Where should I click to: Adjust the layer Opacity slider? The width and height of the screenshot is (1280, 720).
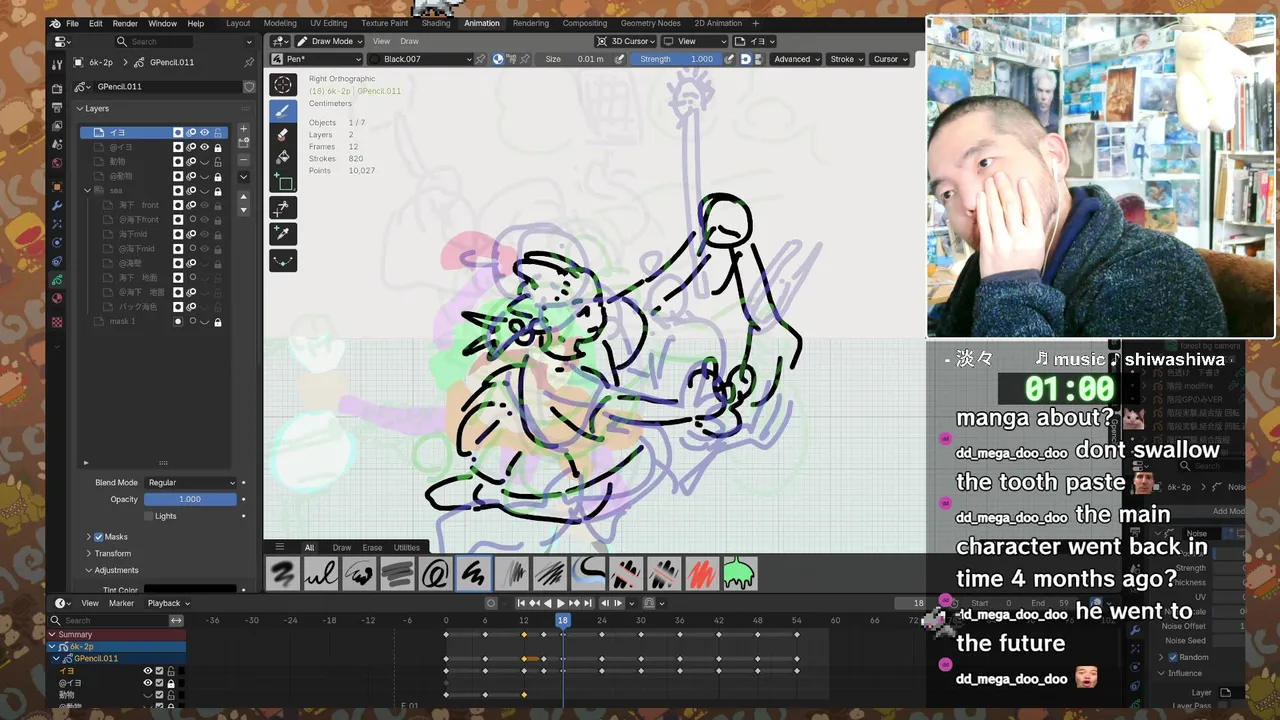[190, 499]
